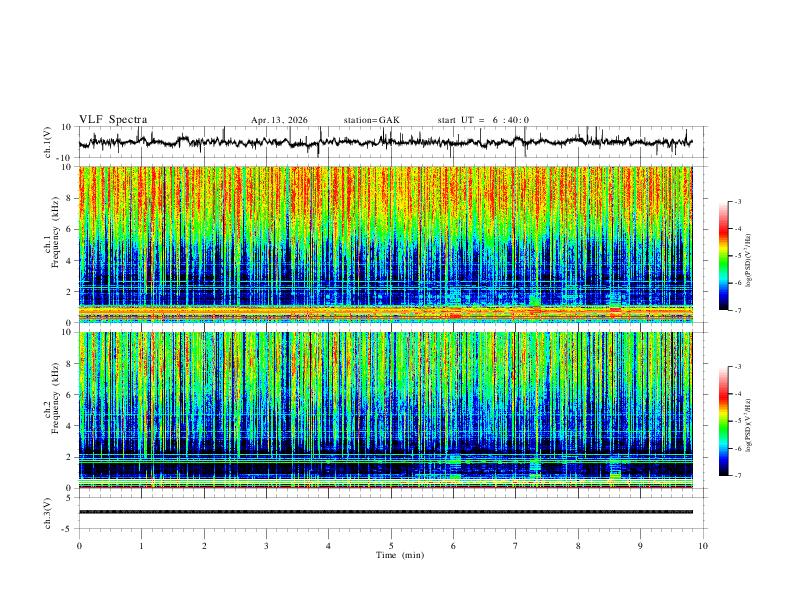792x612 pixels.
Task: Click the date "Apr. 13, 2026"
Action: click(x=279, y=120)
